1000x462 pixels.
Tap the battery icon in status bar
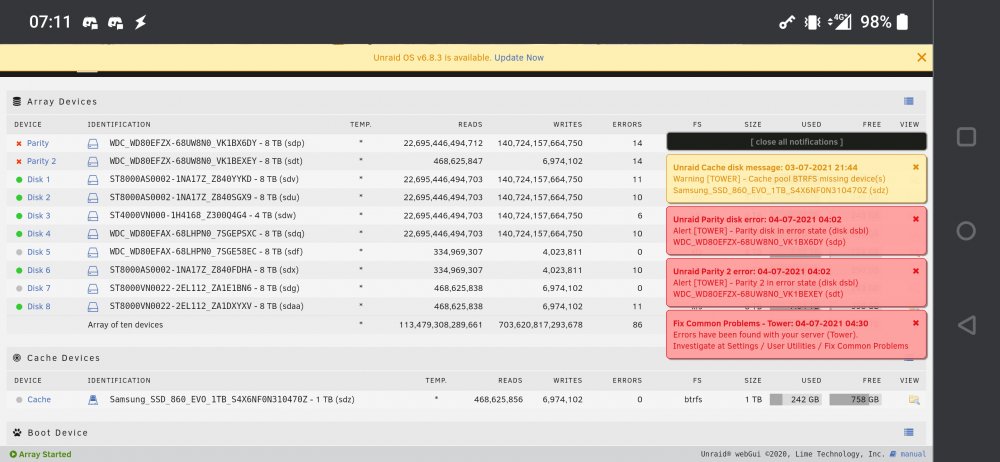coord(902,22)
